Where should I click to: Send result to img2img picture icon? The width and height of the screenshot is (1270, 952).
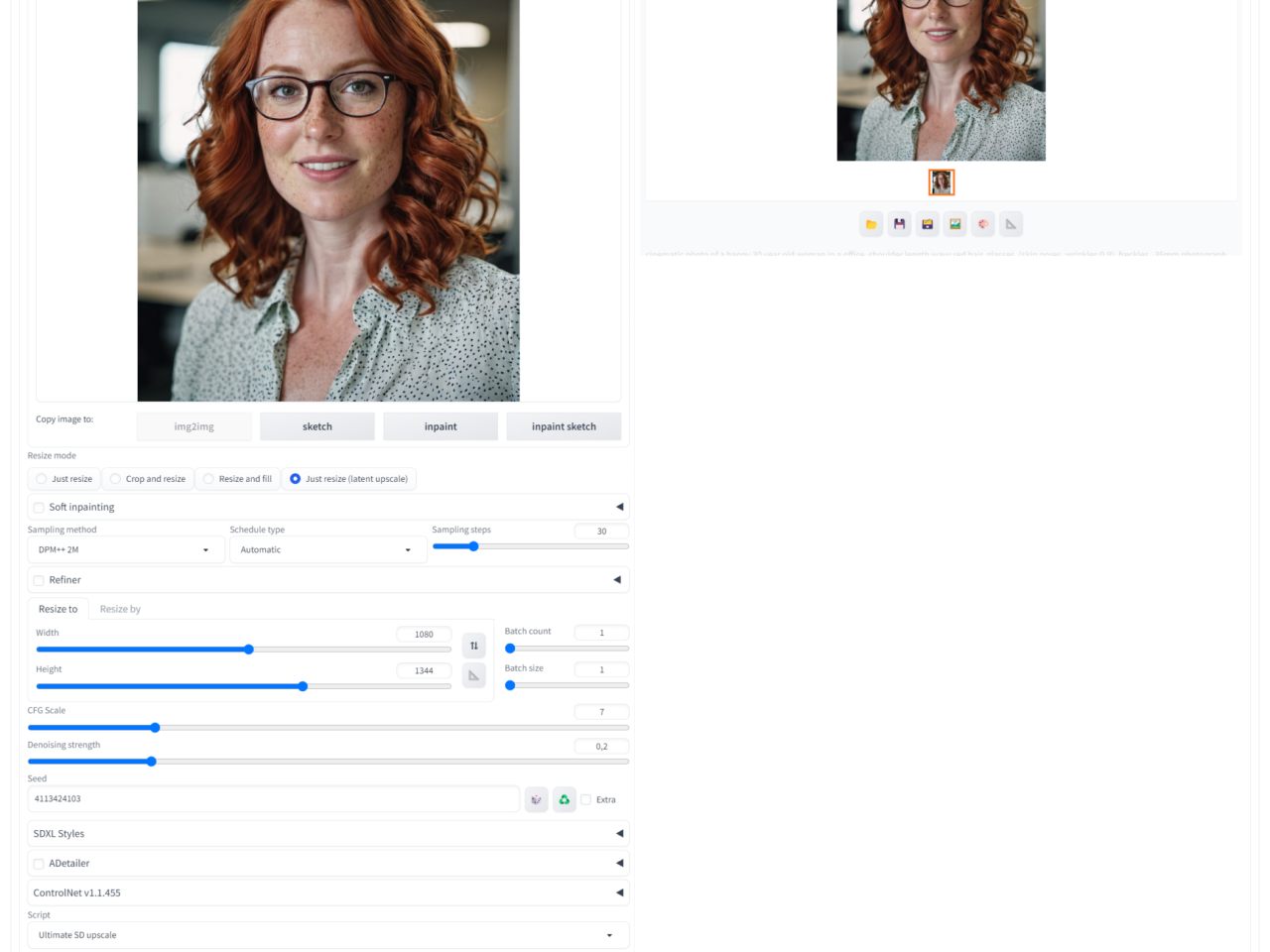coord(954,224)
